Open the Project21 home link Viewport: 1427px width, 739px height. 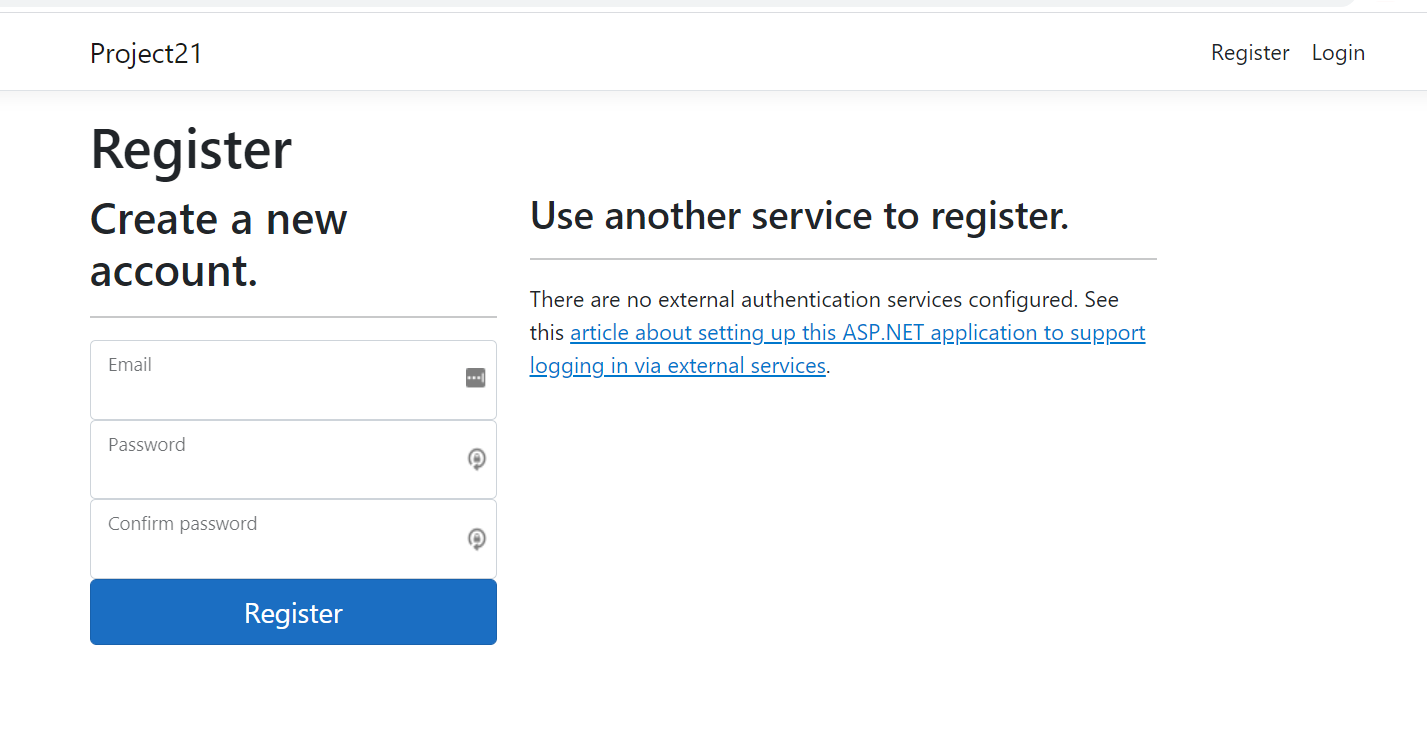click(x=146, y=53)
